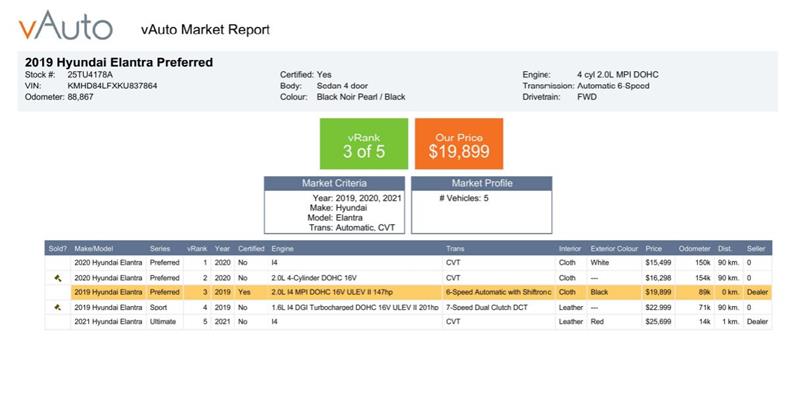The height and width of the screenshot is (407, 800).
Task: Sort by the Trans column header
Action: point(455,248)
